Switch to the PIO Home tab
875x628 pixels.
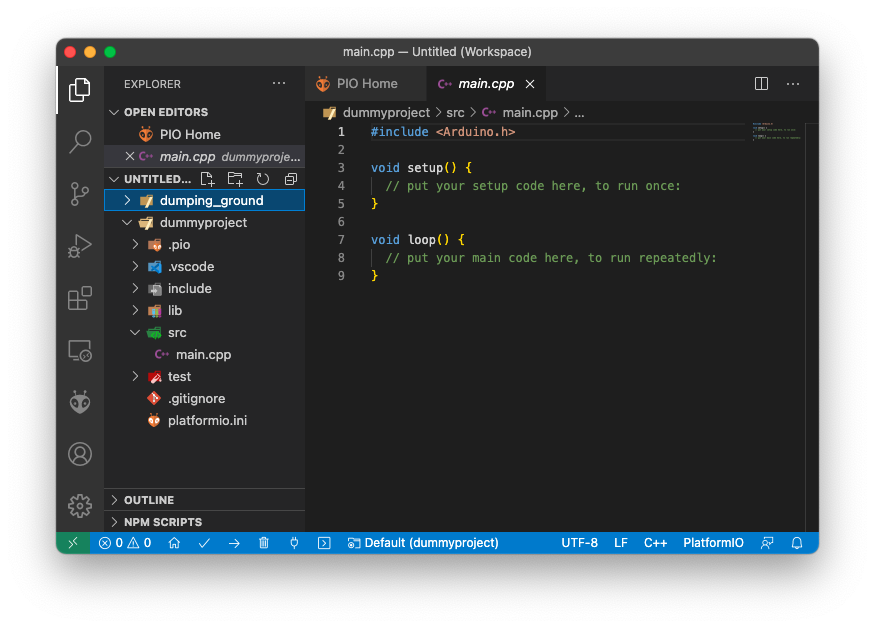click(366, 84)
